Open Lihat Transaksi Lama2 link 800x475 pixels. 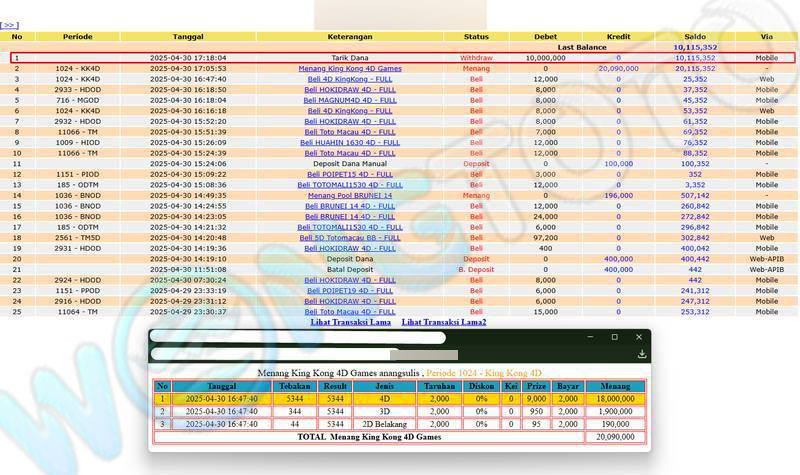(x=444, y=322)
